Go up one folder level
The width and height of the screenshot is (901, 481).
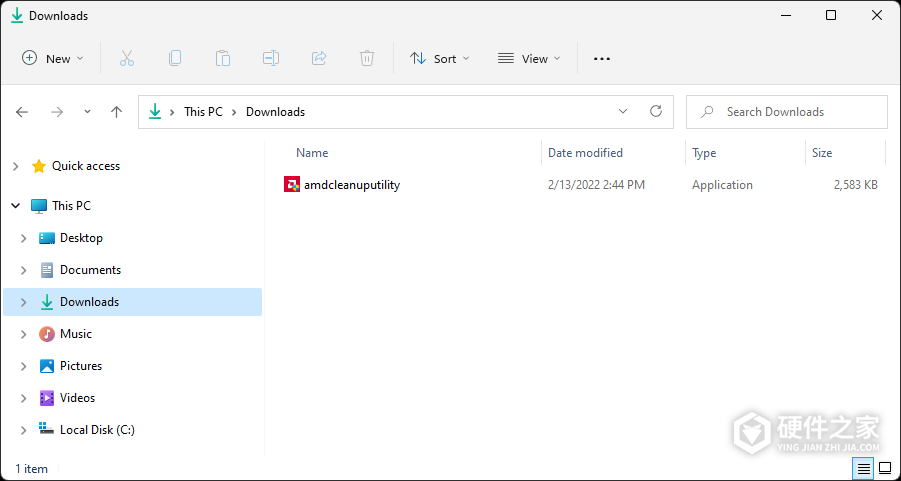(117, 112)
